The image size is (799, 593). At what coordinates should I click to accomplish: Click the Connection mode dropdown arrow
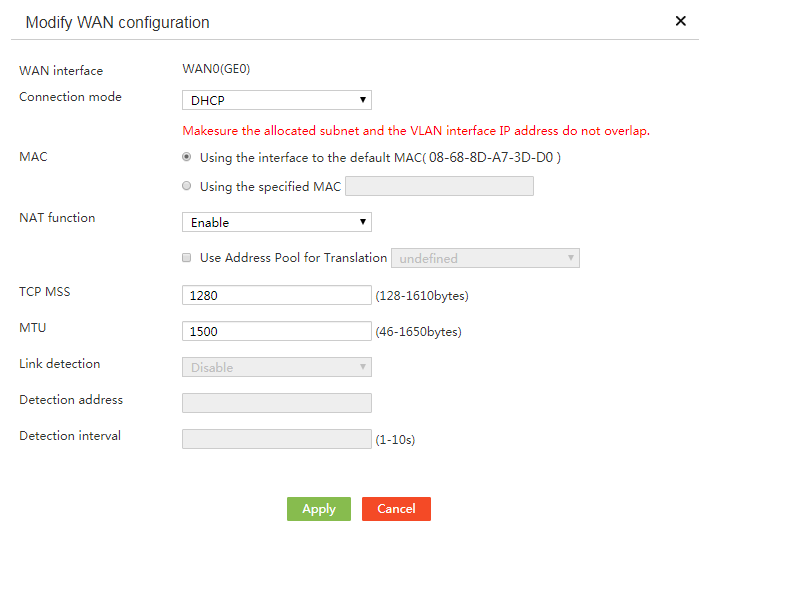(363, 100)
